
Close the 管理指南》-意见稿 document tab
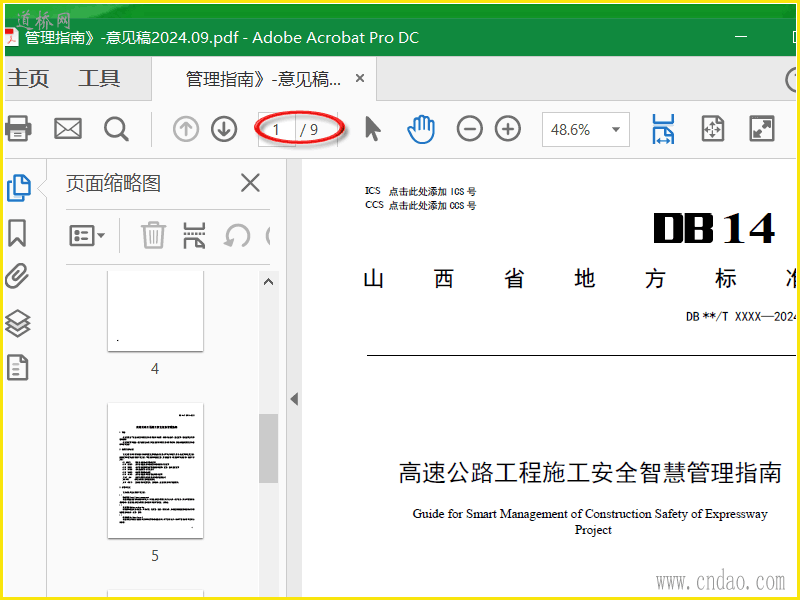point(360,79)
